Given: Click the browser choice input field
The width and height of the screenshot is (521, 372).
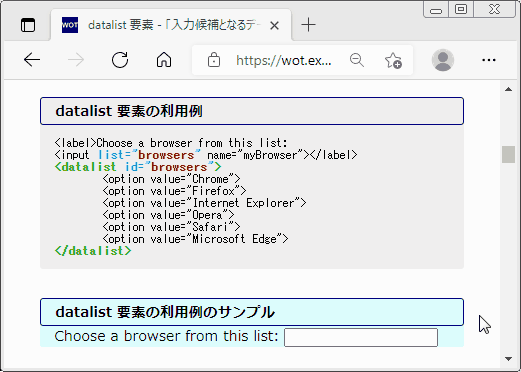Looking at the screenshot, I should (361, 337).
